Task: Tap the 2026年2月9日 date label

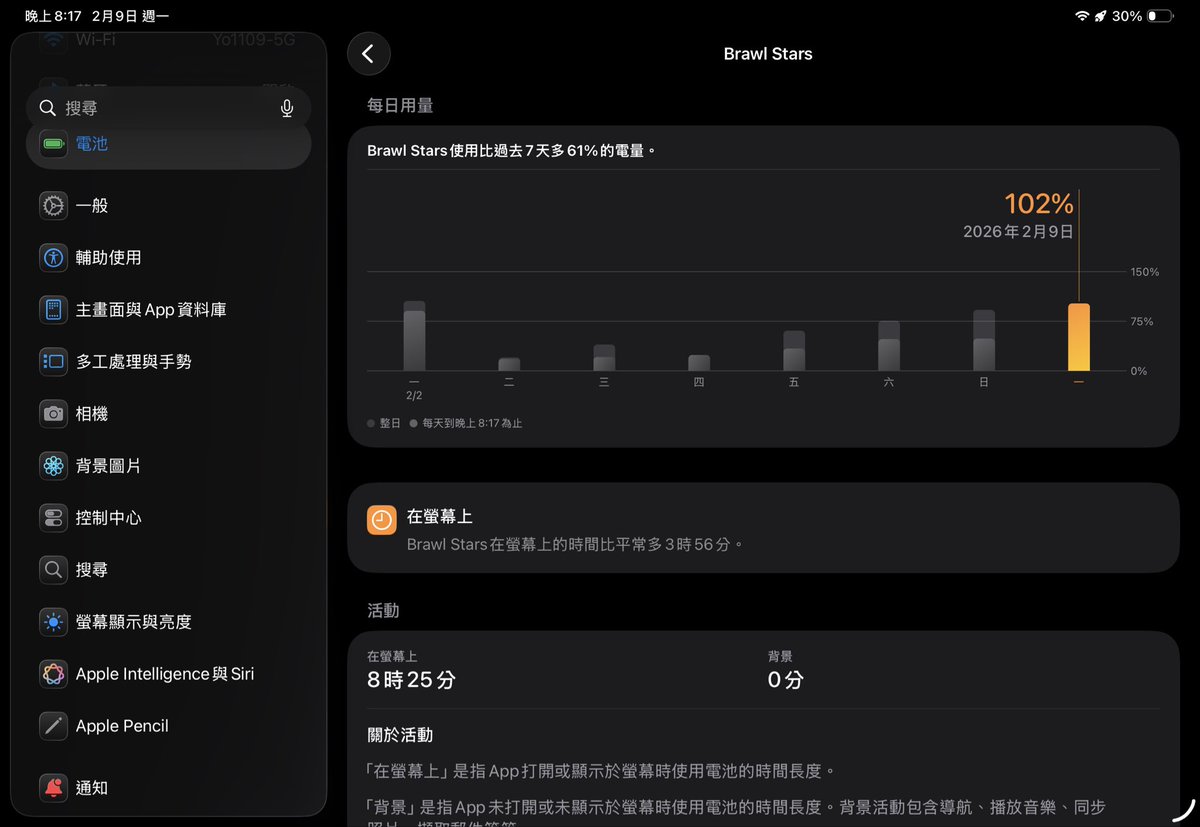Action: (x=1018, y=232)
